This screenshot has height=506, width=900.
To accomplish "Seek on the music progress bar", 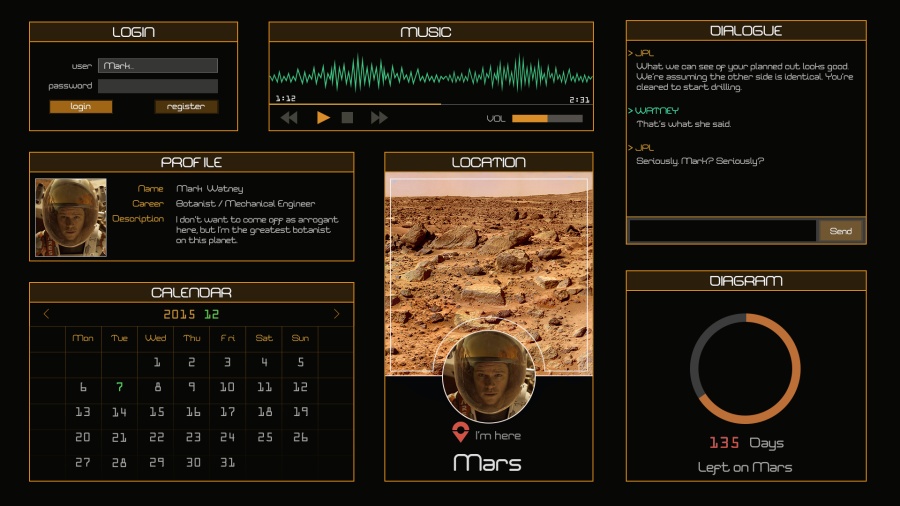I will [430, 104].
